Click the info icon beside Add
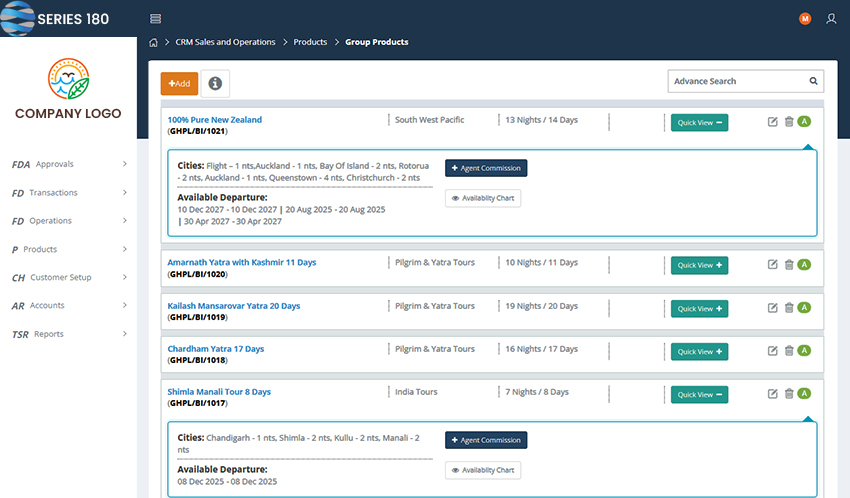Screen dimensions: 850x498 coord(215,84)
